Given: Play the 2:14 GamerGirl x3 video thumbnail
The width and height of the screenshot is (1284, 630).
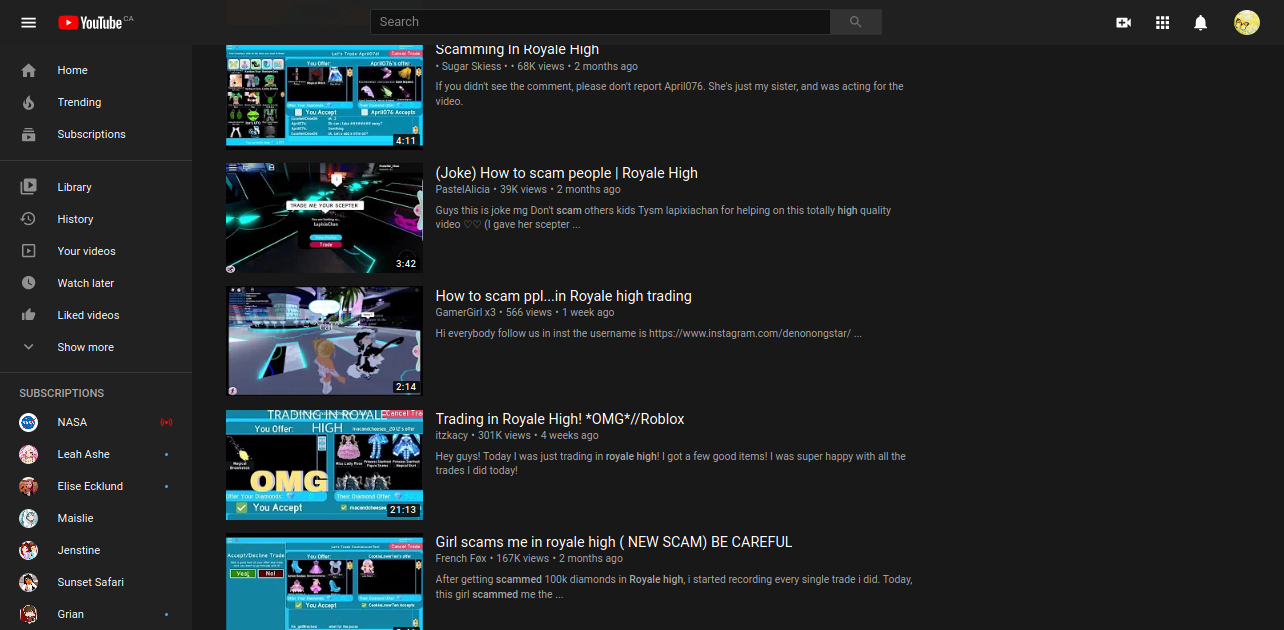Looking at the screenshot, I should click(324, 341).
